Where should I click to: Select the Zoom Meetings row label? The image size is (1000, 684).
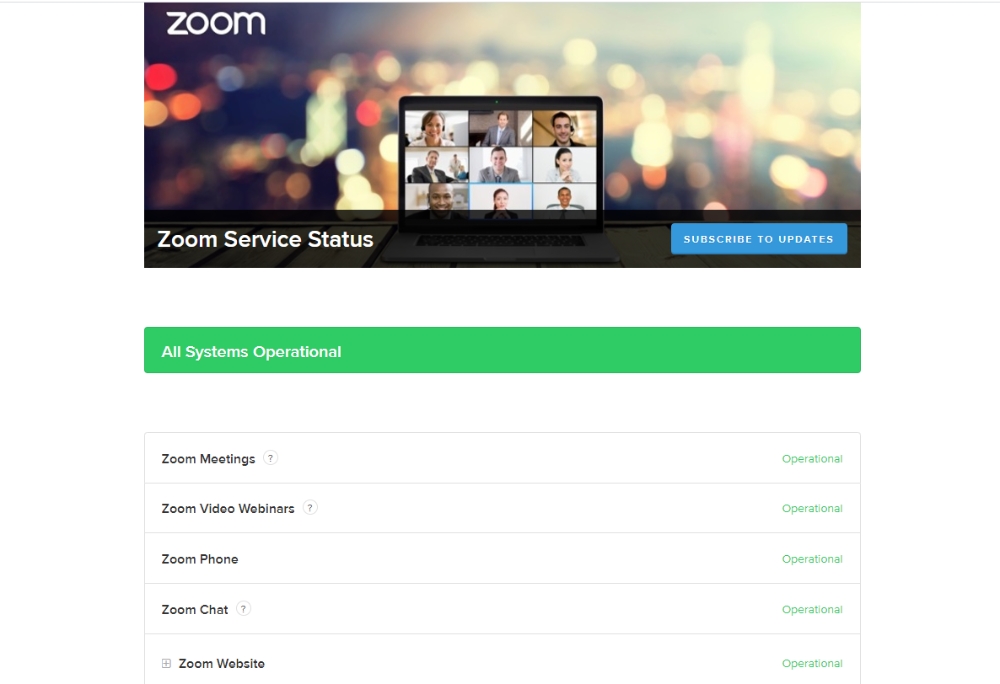pos(208,459)
